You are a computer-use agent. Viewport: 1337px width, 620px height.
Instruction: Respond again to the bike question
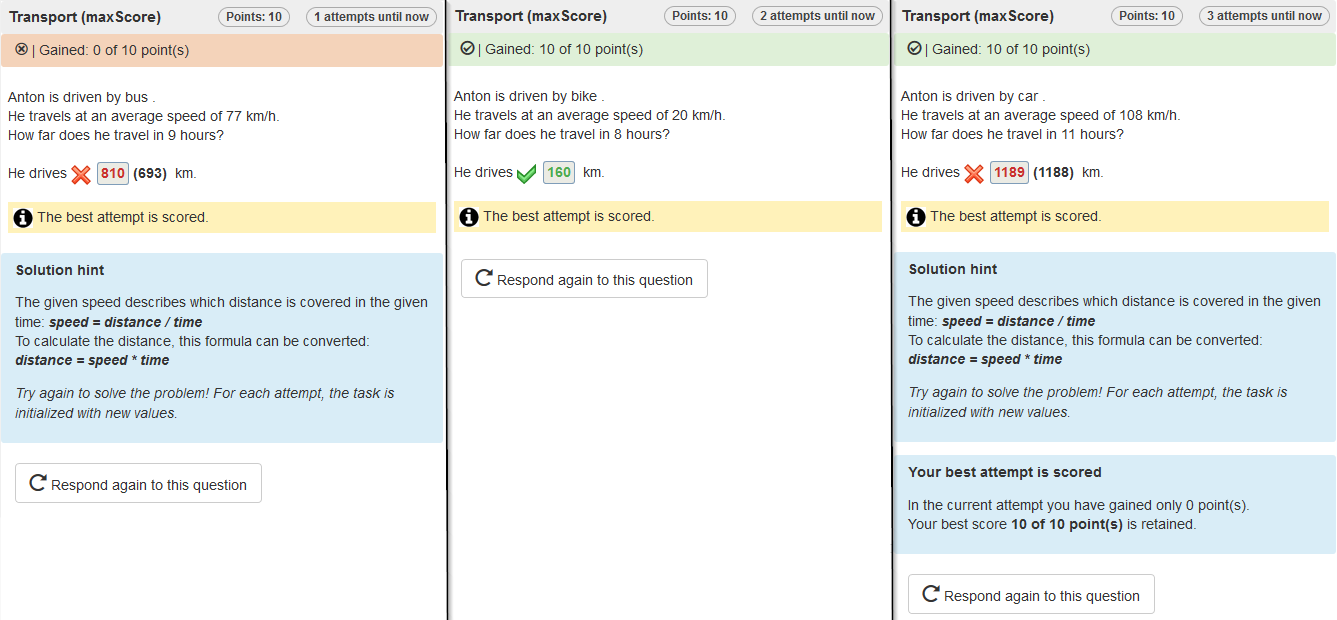tap(584, 279)
